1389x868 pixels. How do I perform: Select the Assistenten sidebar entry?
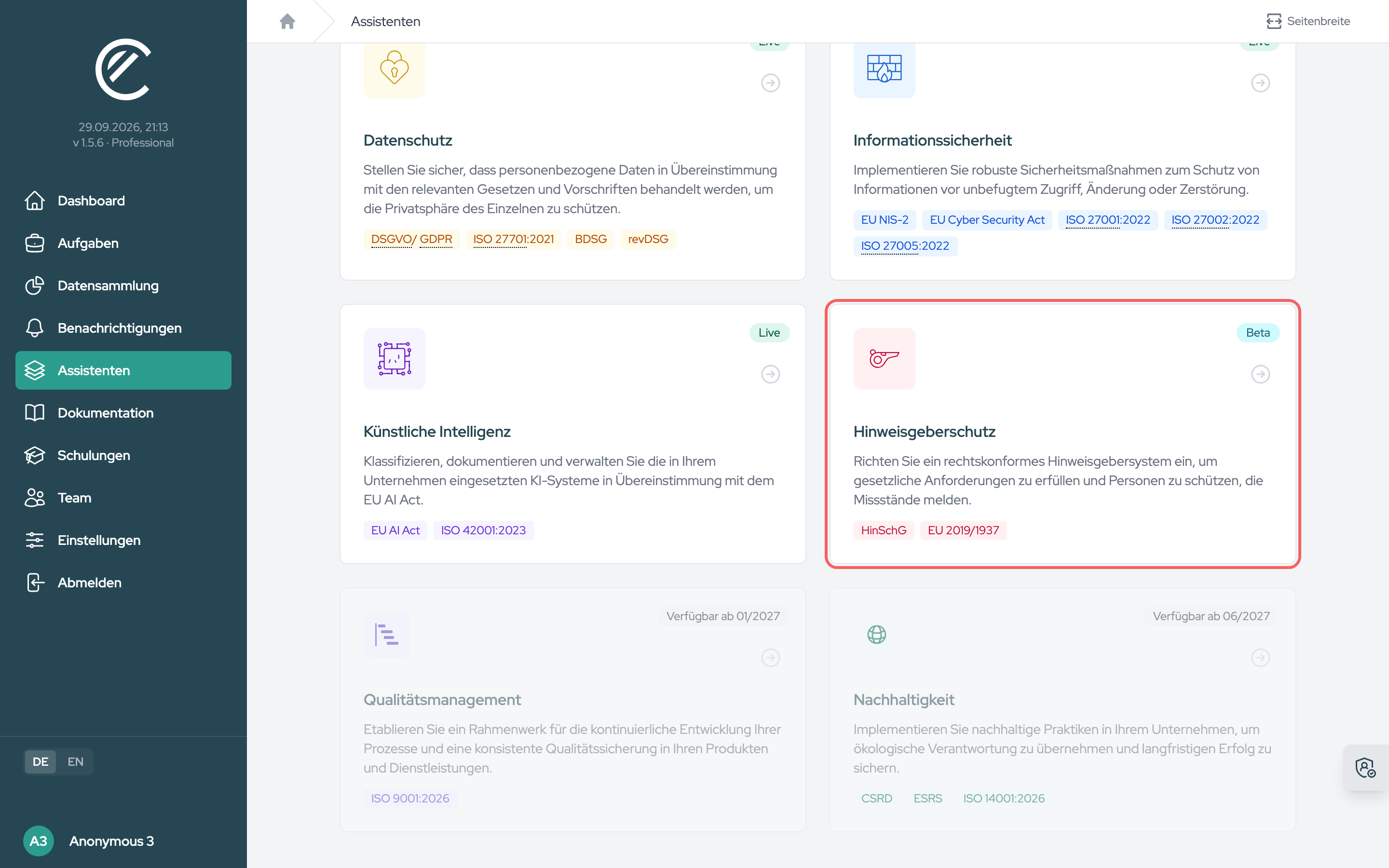pos(123,370)
